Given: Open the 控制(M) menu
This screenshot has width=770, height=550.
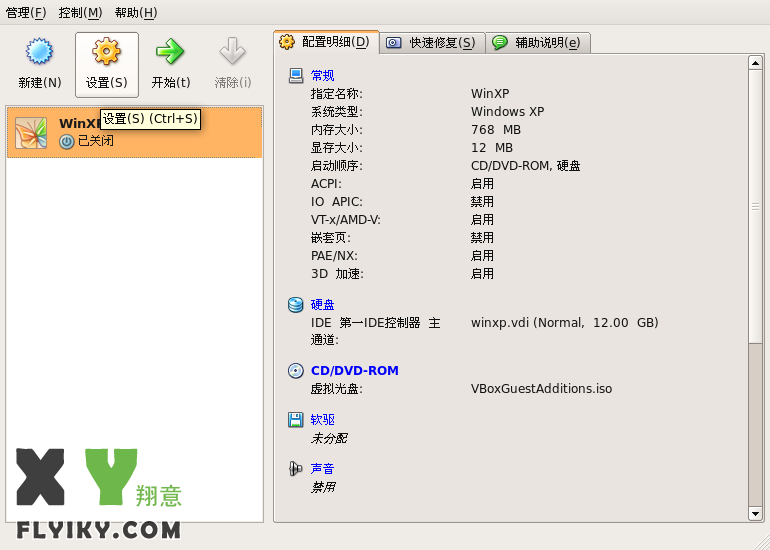Looking at the screenshot, I should pos(80,12).
